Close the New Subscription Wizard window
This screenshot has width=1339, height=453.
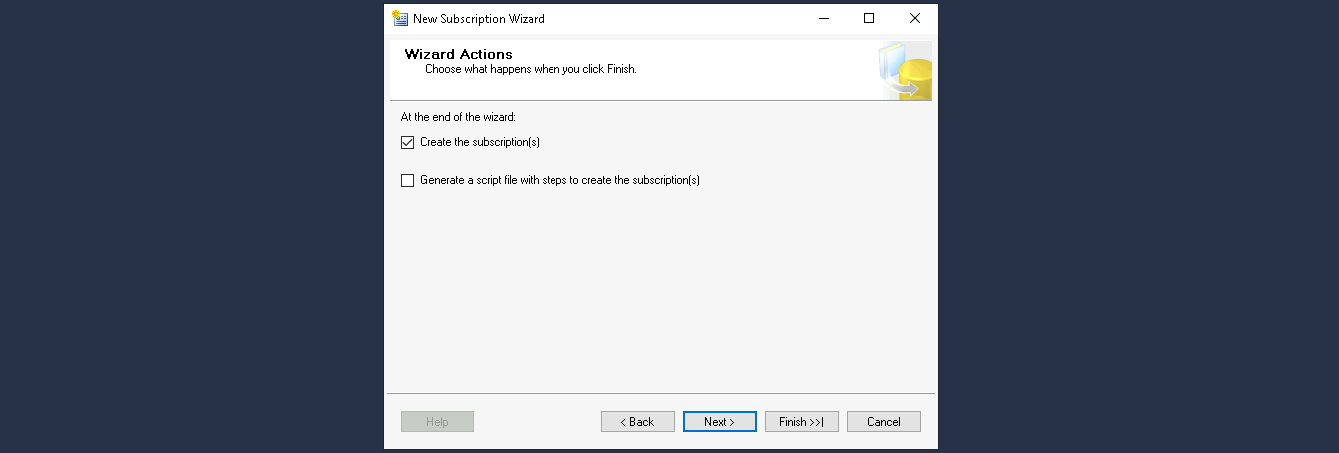point(914,18)
